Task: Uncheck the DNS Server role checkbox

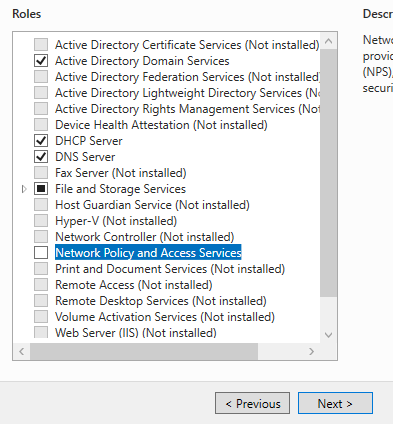Action: coord(41,157)
